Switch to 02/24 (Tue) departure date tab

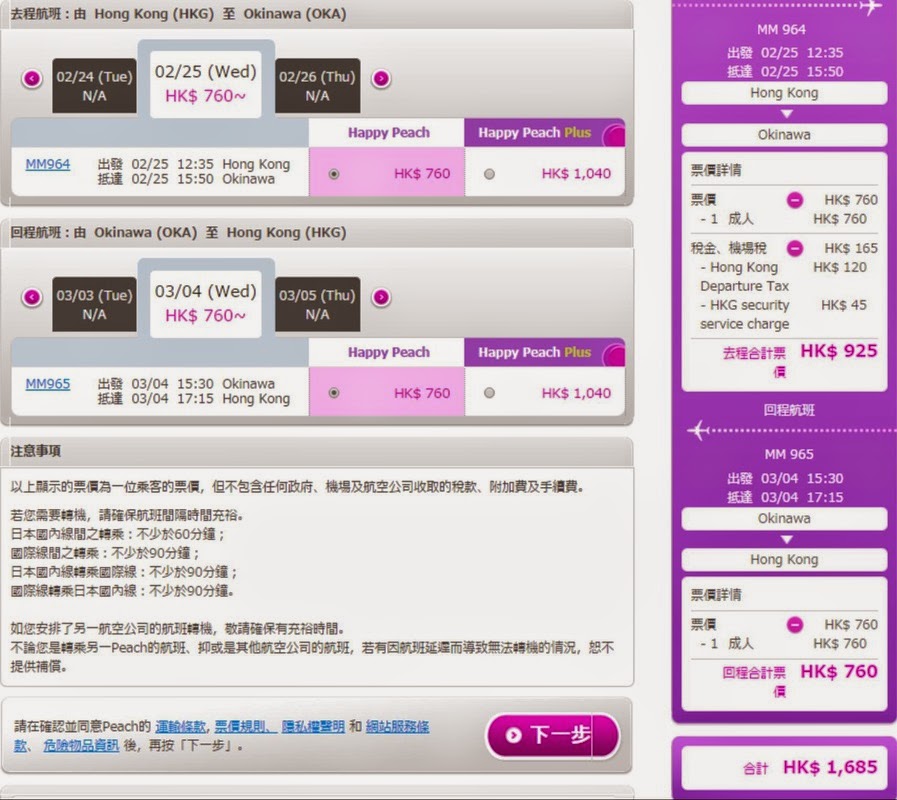[94, 86]
